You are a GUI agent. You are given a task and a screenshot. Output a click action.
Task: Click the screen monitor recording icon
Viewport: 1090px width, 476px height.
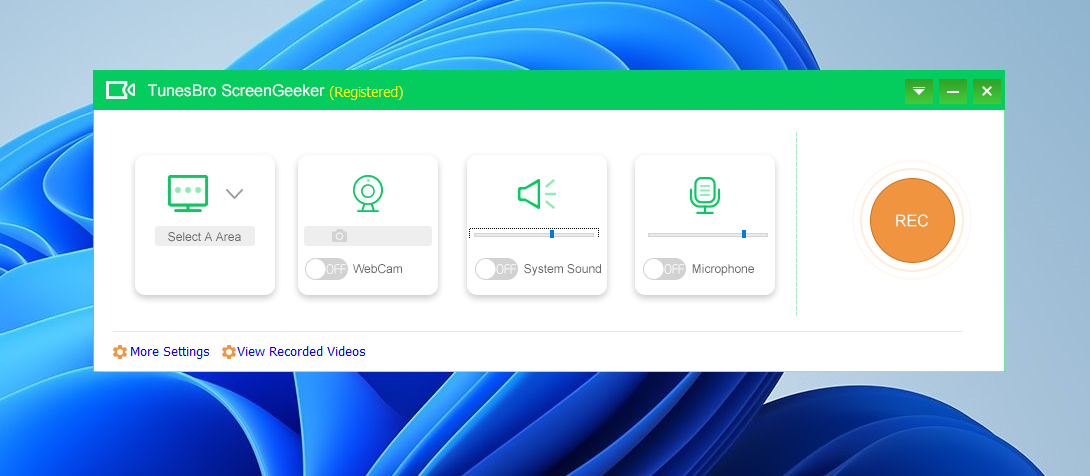tap(188, 193)
